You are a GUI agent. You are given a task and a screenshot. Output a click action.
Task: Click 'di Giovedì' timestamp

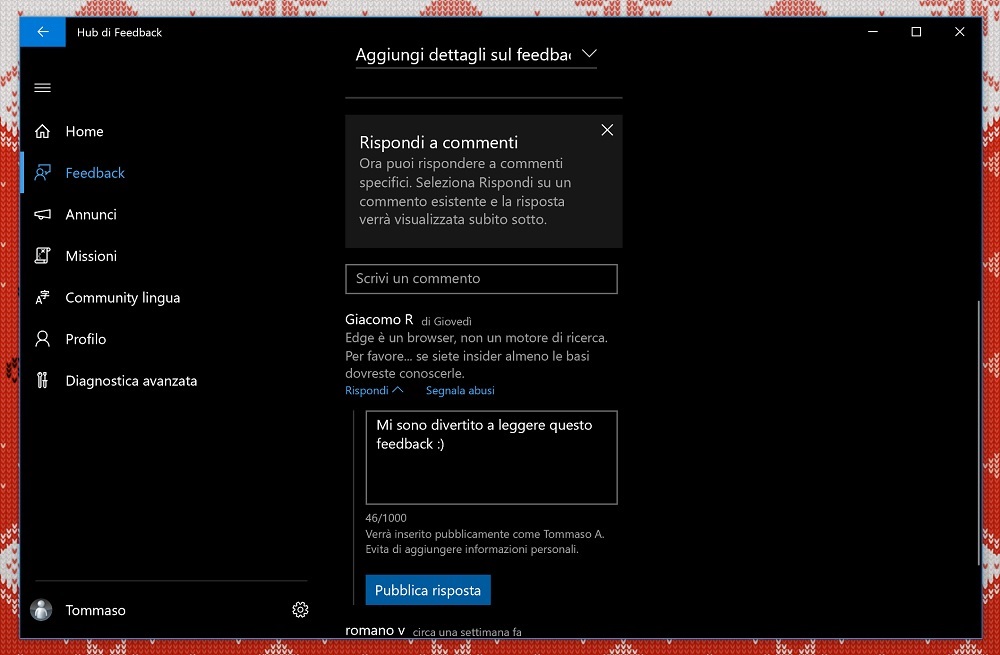coord(446,321)
